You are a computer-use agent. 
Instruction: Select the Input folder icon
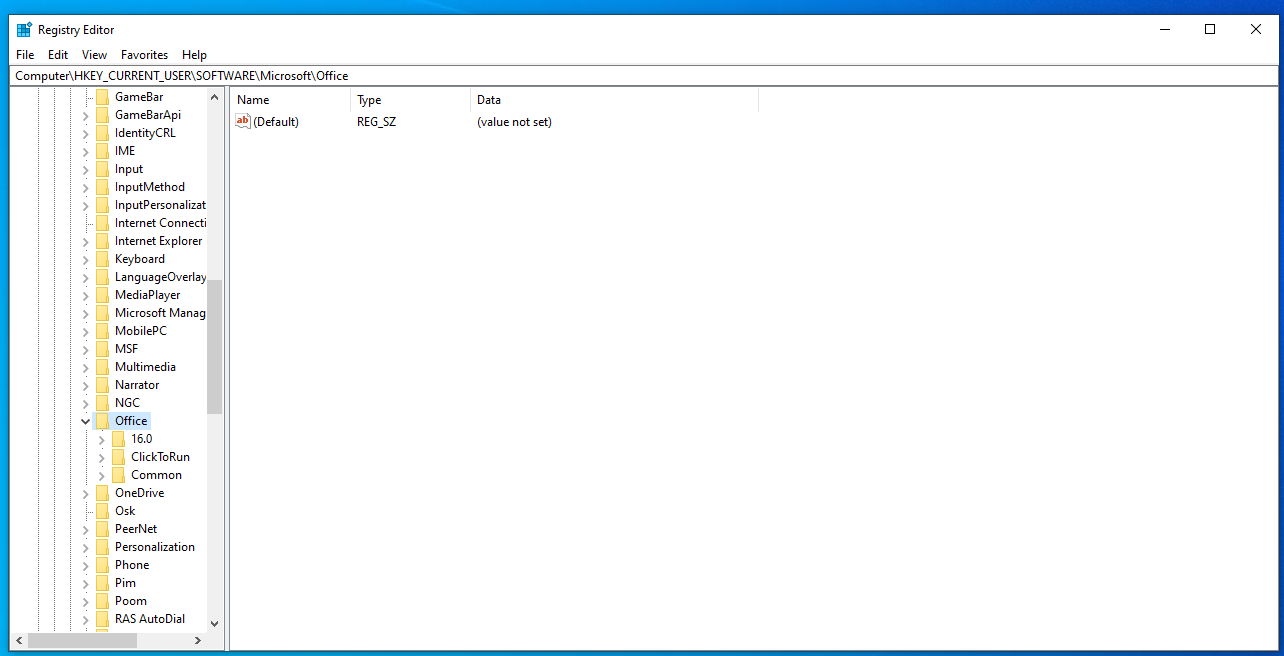(102, 169)
